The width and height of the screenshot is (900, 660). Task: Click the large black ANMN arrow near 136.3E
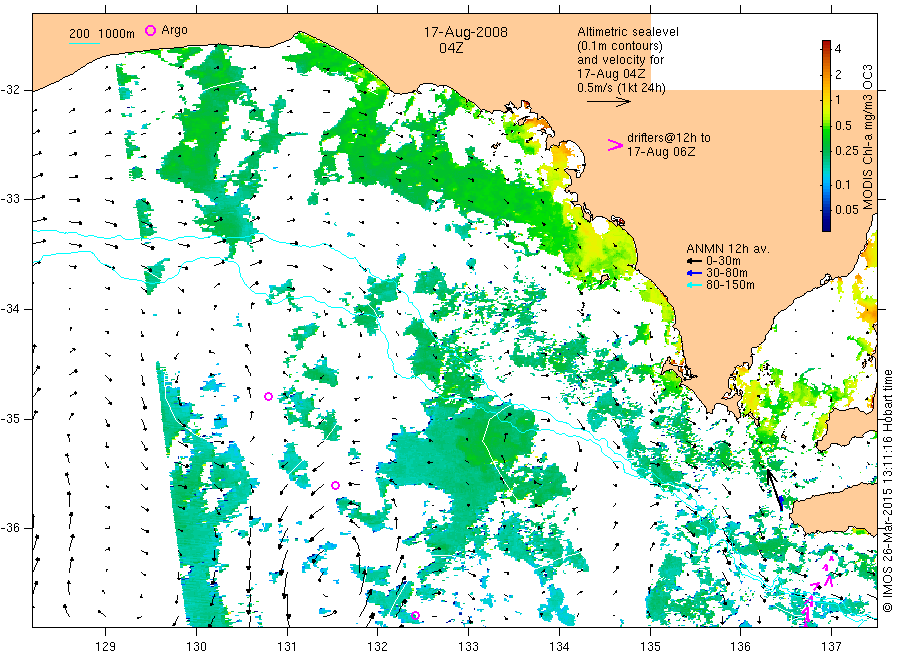775,489
